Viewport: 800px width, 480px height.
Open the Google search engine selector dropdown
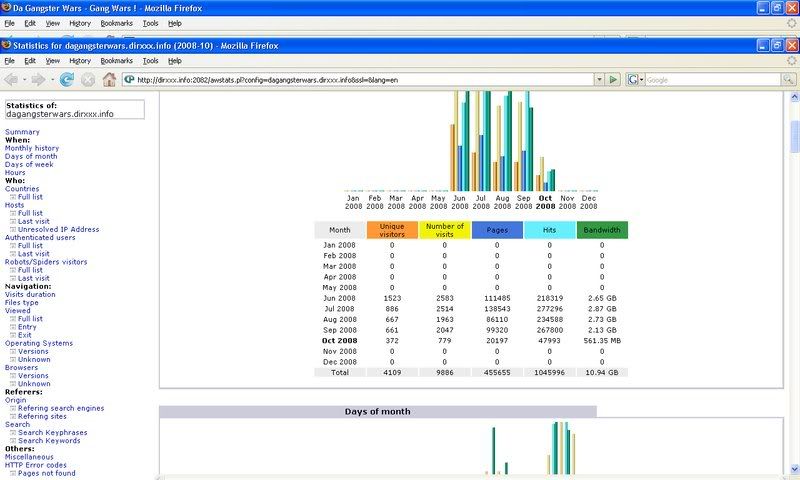pyautogui.click(x=638, y=79)
